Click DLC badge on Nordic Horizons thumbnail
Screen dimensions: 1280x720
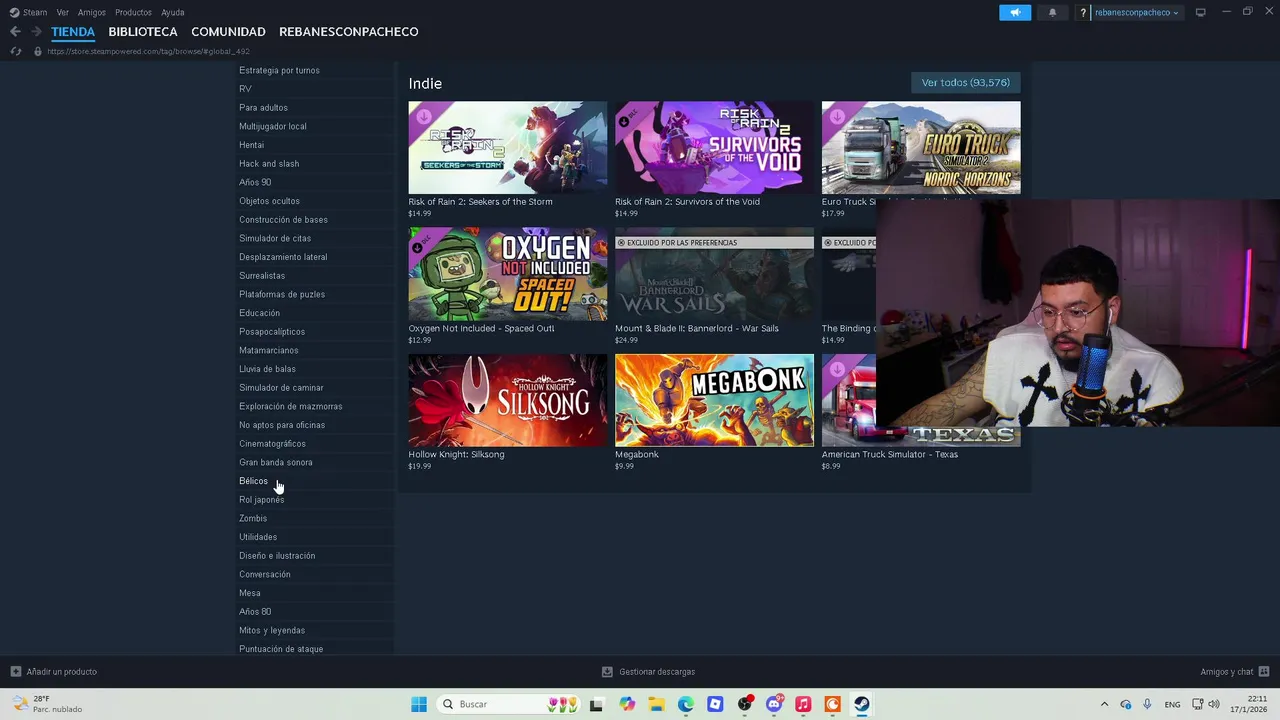(x=836, y=116)
